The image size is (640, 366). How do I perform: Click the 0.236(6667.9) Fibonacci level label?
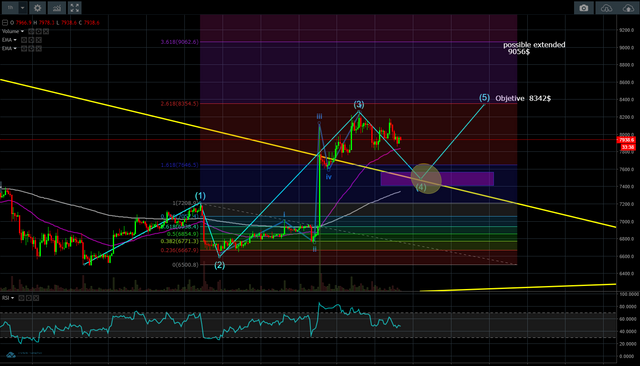(180, 251)
